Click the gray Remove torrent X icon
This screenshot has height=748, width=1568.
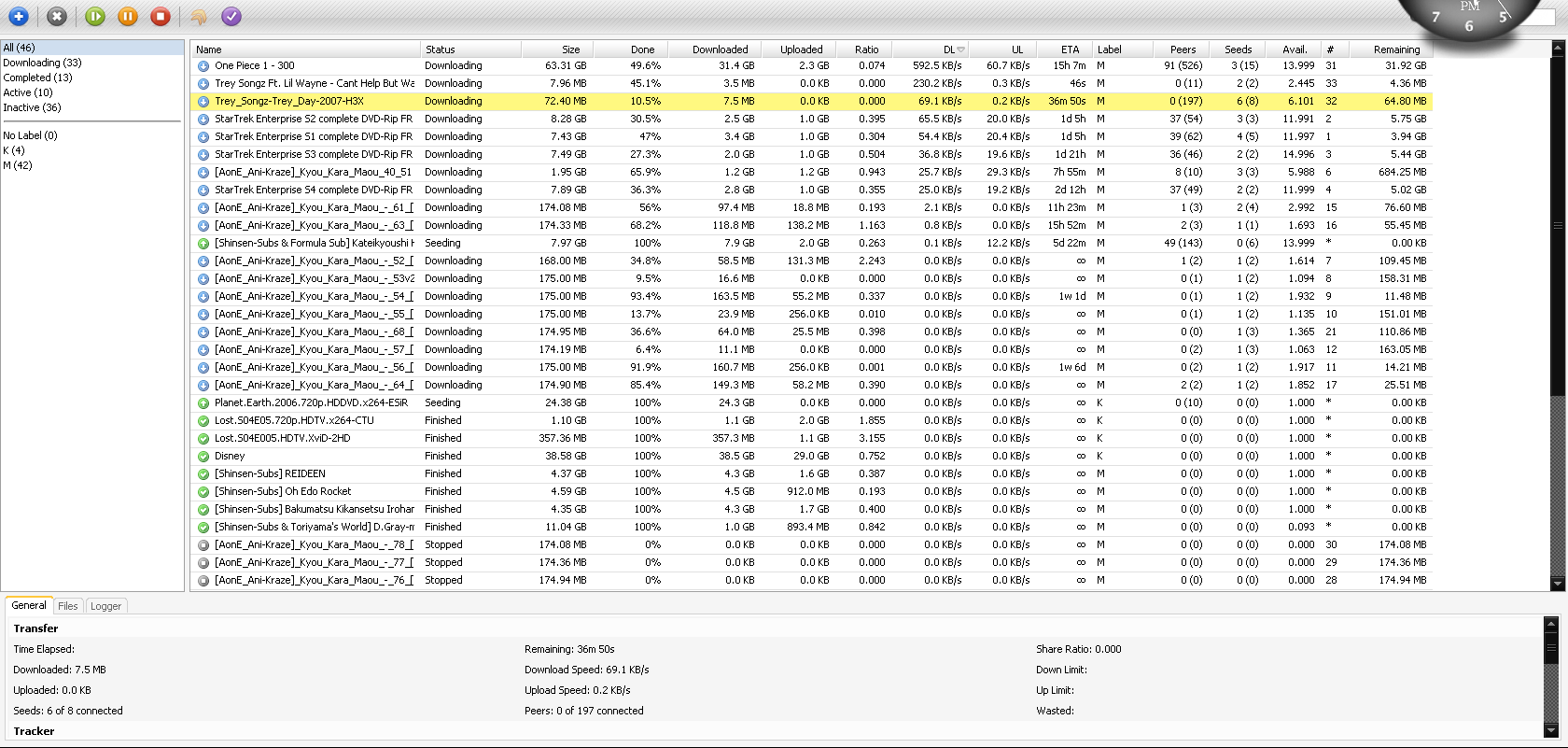(57, 16)
